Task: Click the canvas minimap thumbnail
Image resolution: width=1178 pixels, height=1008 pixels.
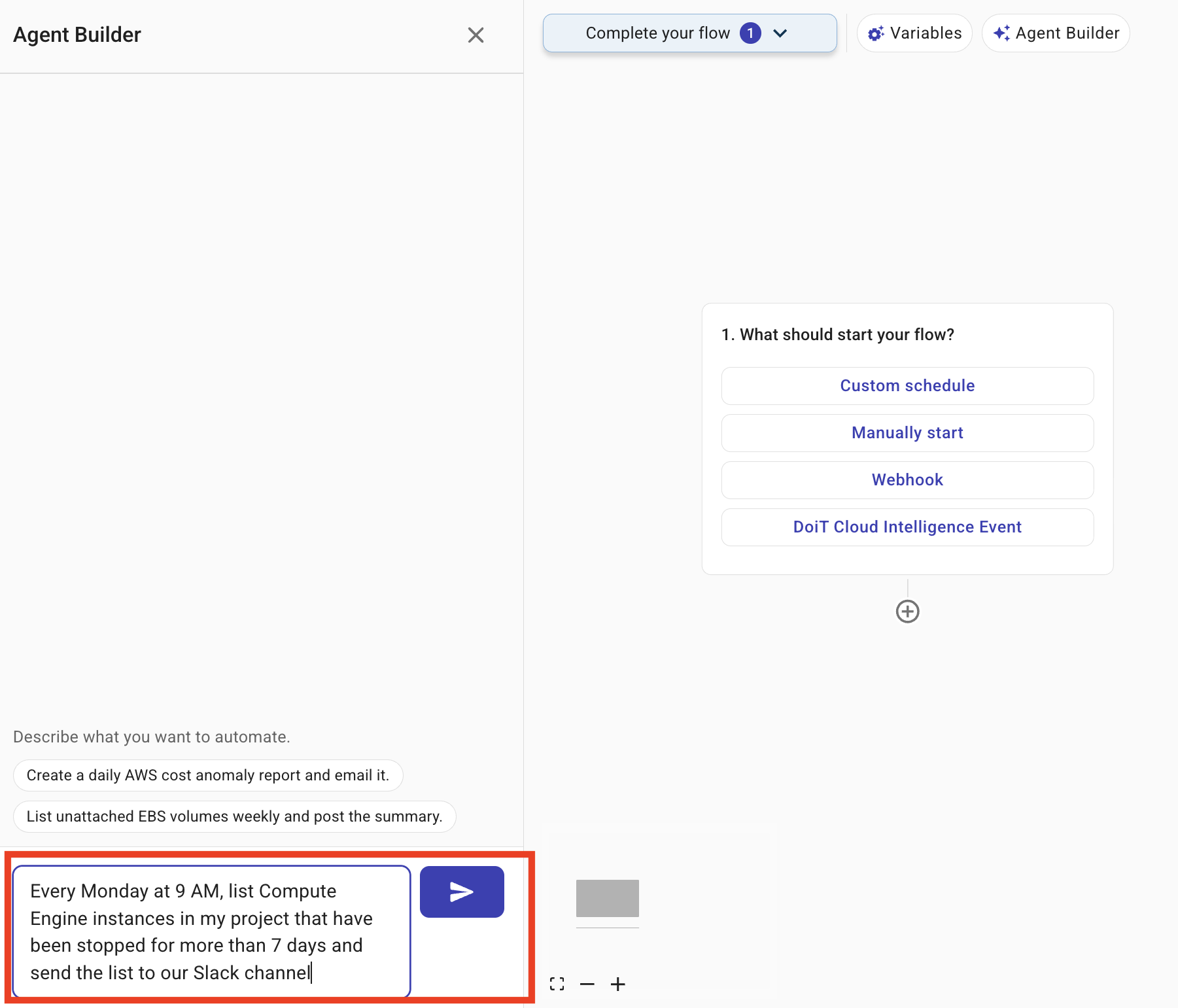Action: [607, 899]
